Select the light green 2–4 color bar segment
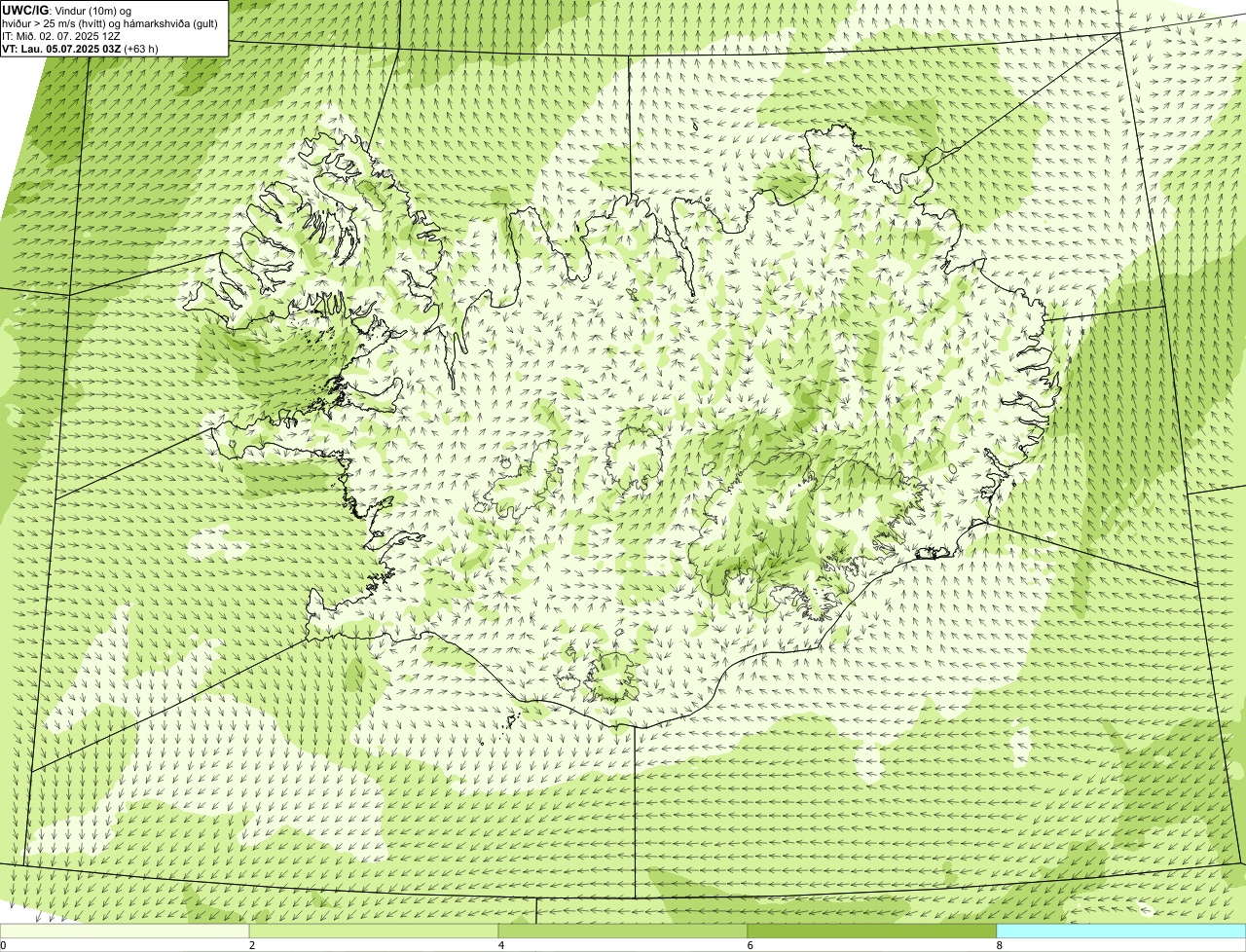Image resolution: width=1246 pixels, height=952 pixels. (374, 932)
